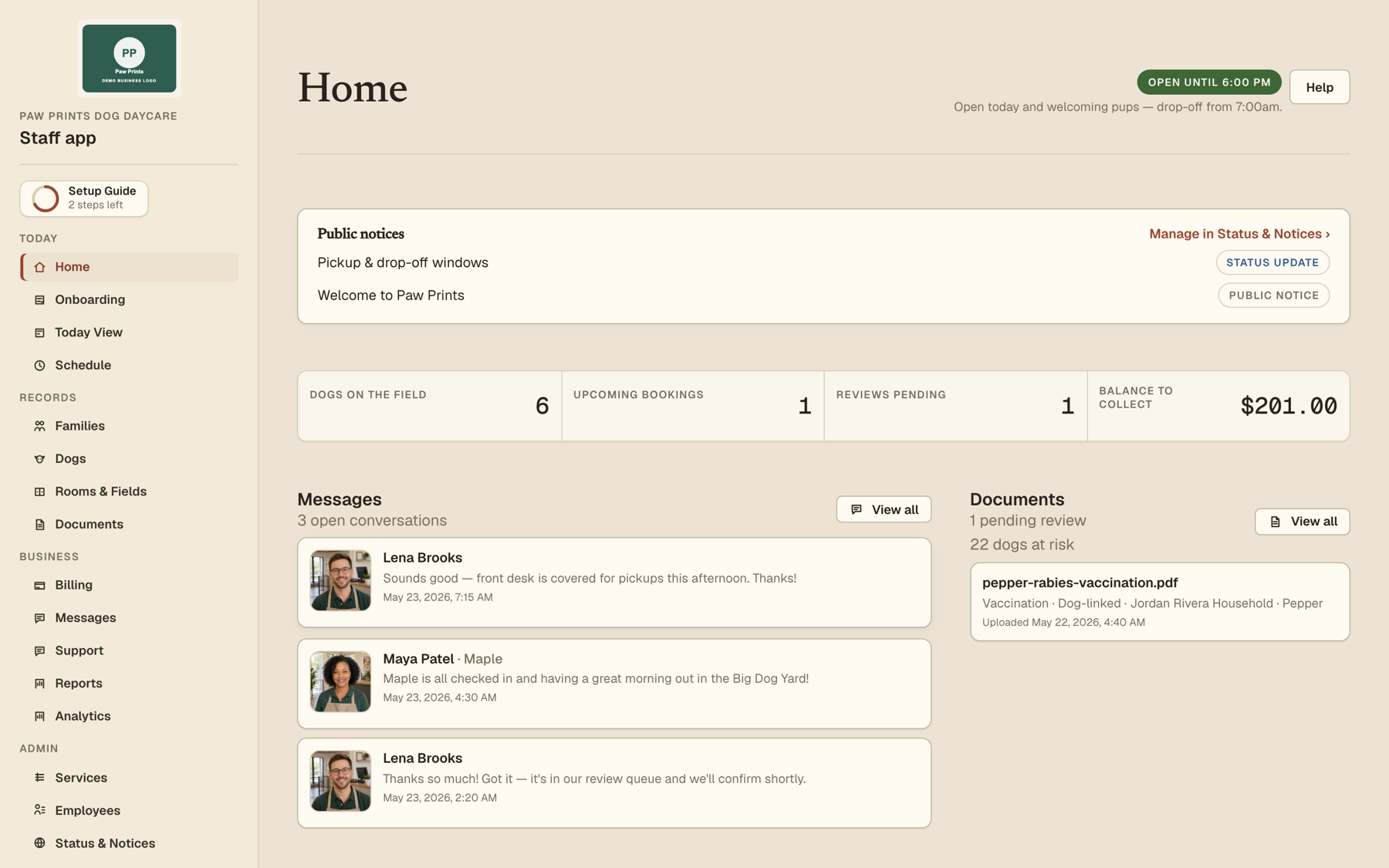
Task: Click the Rooms & Fields grid icon
Action: pos(39,491)
